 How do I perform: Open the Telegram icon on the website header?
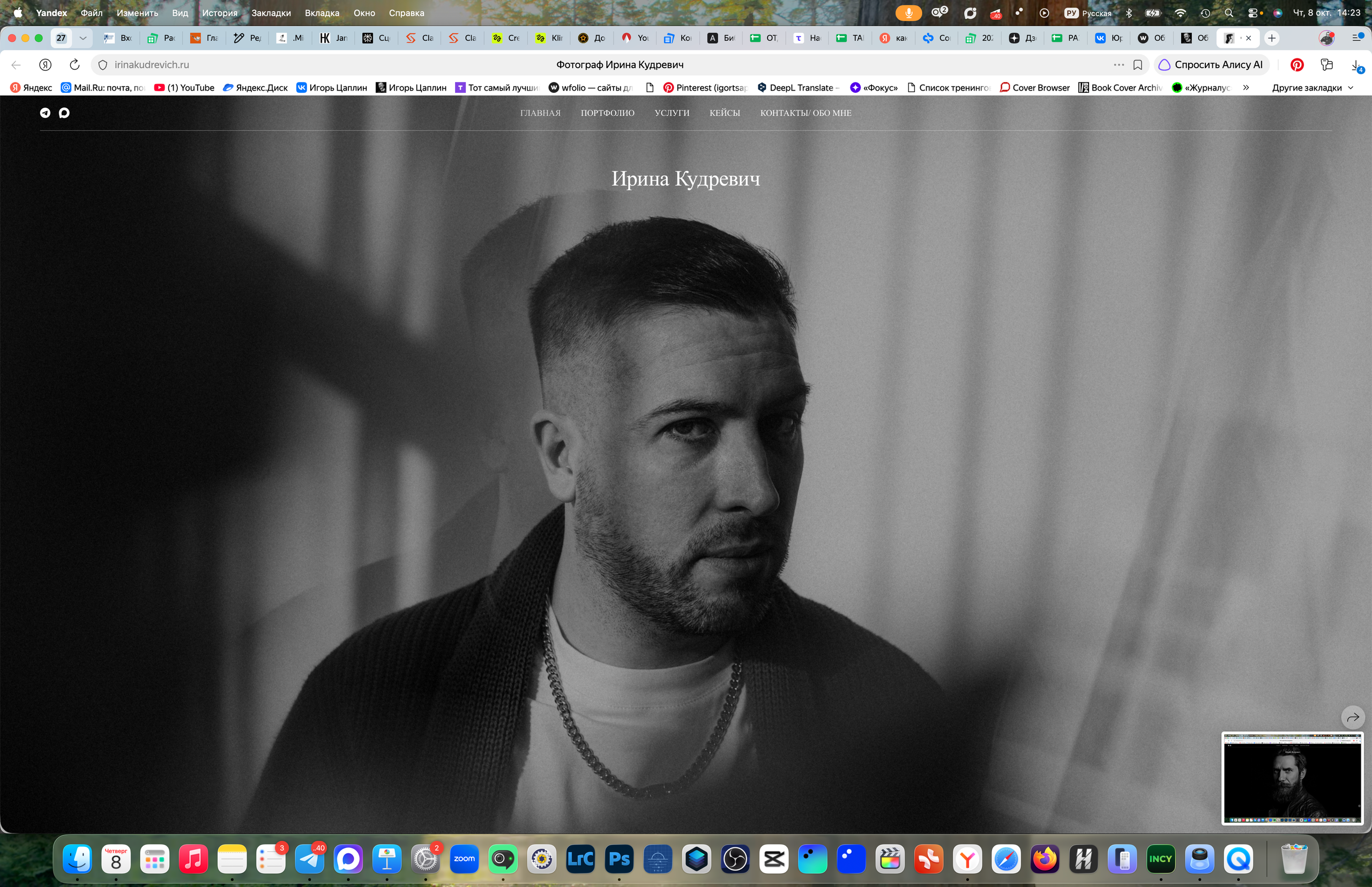[45, 113]
